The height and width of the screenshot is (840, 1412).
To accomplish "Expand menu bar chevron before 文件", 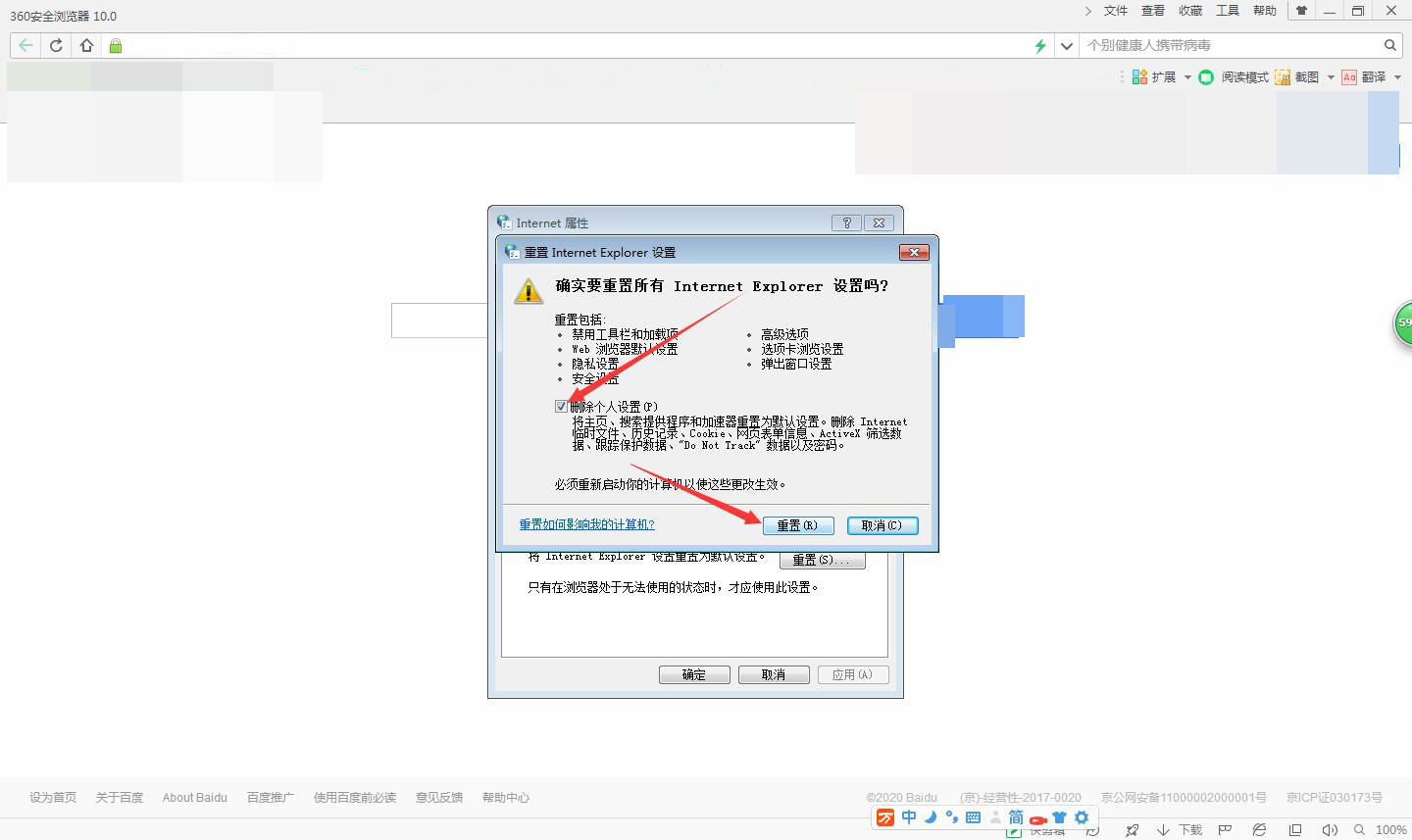I will pos(1088,11).
